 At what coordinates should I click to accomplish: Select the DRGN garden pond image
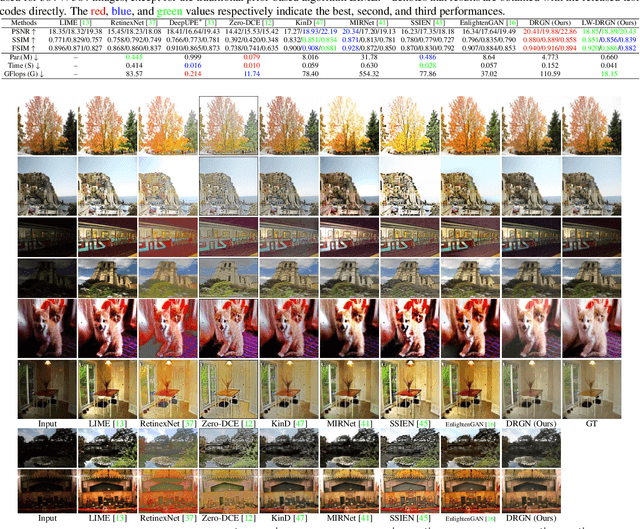tap(531, 448)
